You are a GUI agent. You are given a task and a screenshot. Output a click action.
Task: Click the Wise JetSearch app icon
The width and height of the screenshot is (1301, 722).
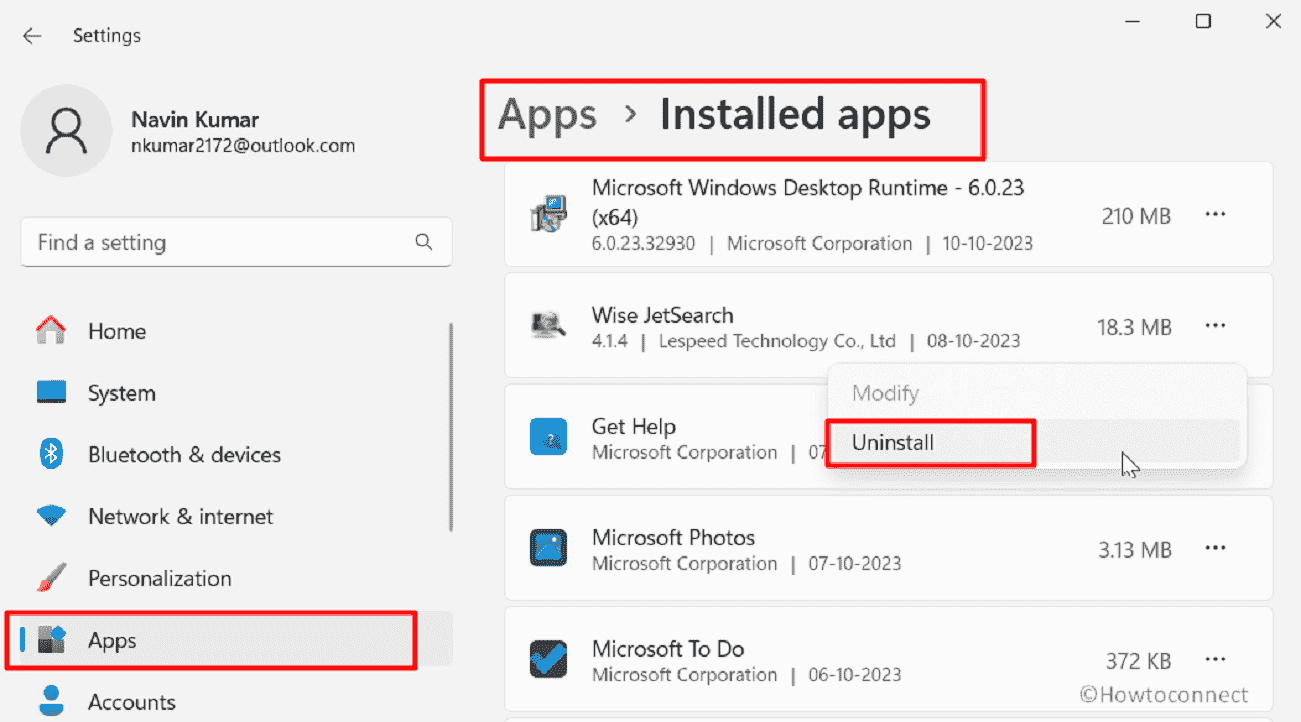(548, 325)
